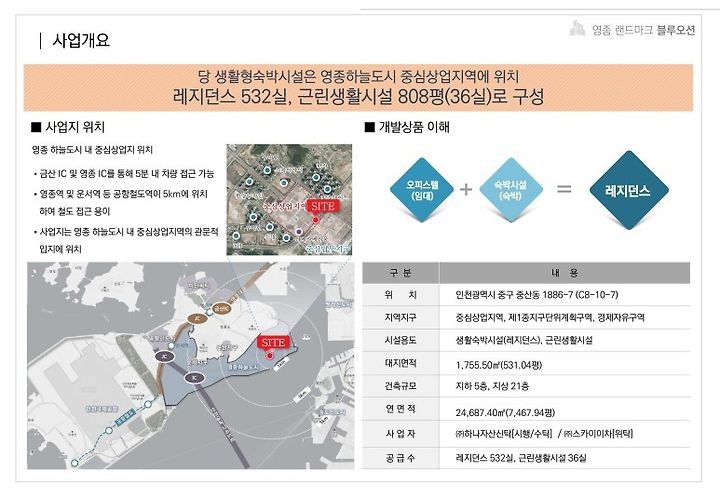Click banner line 당 생활형숙박시설은 영종하늘도시
The height and width of the screenshot is (498, 720).
358,76
